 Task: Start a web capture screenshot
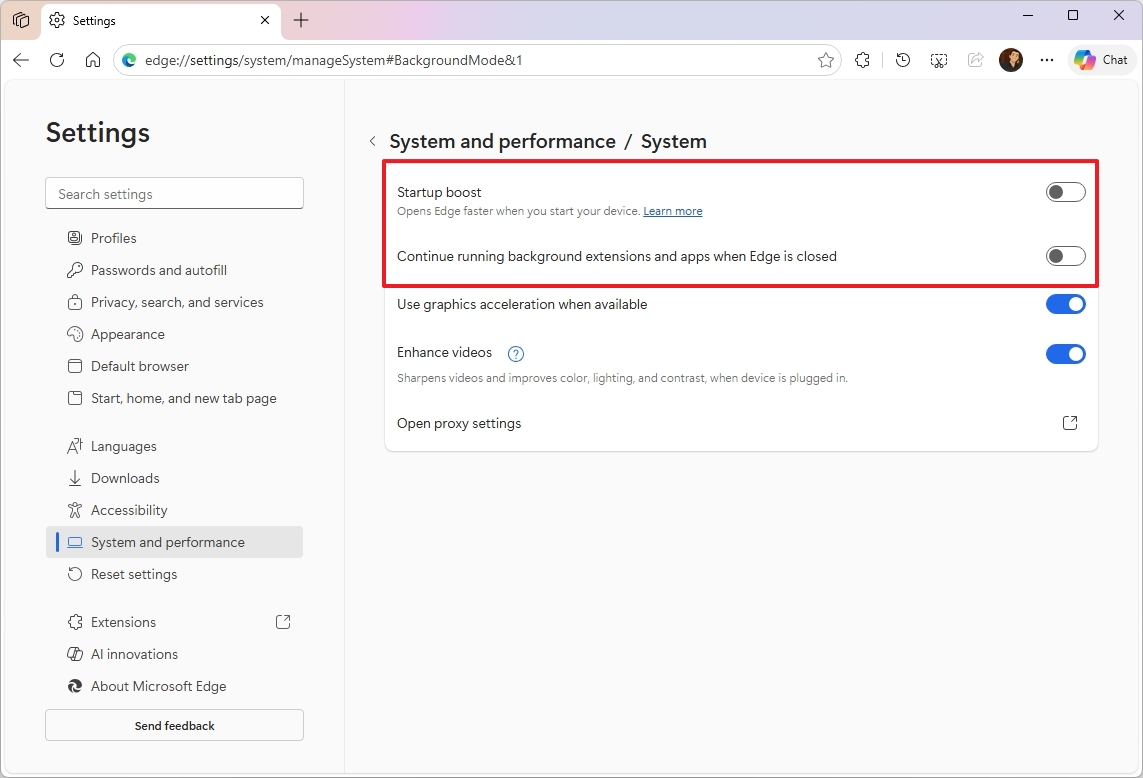point(938,60)
